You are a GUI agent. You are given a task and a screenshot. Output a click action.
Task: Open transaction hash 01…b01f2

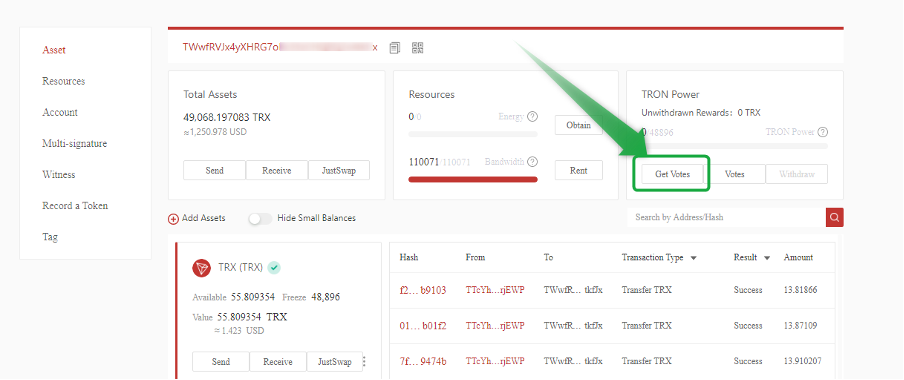pyautogui.click(x=423, y=326)
